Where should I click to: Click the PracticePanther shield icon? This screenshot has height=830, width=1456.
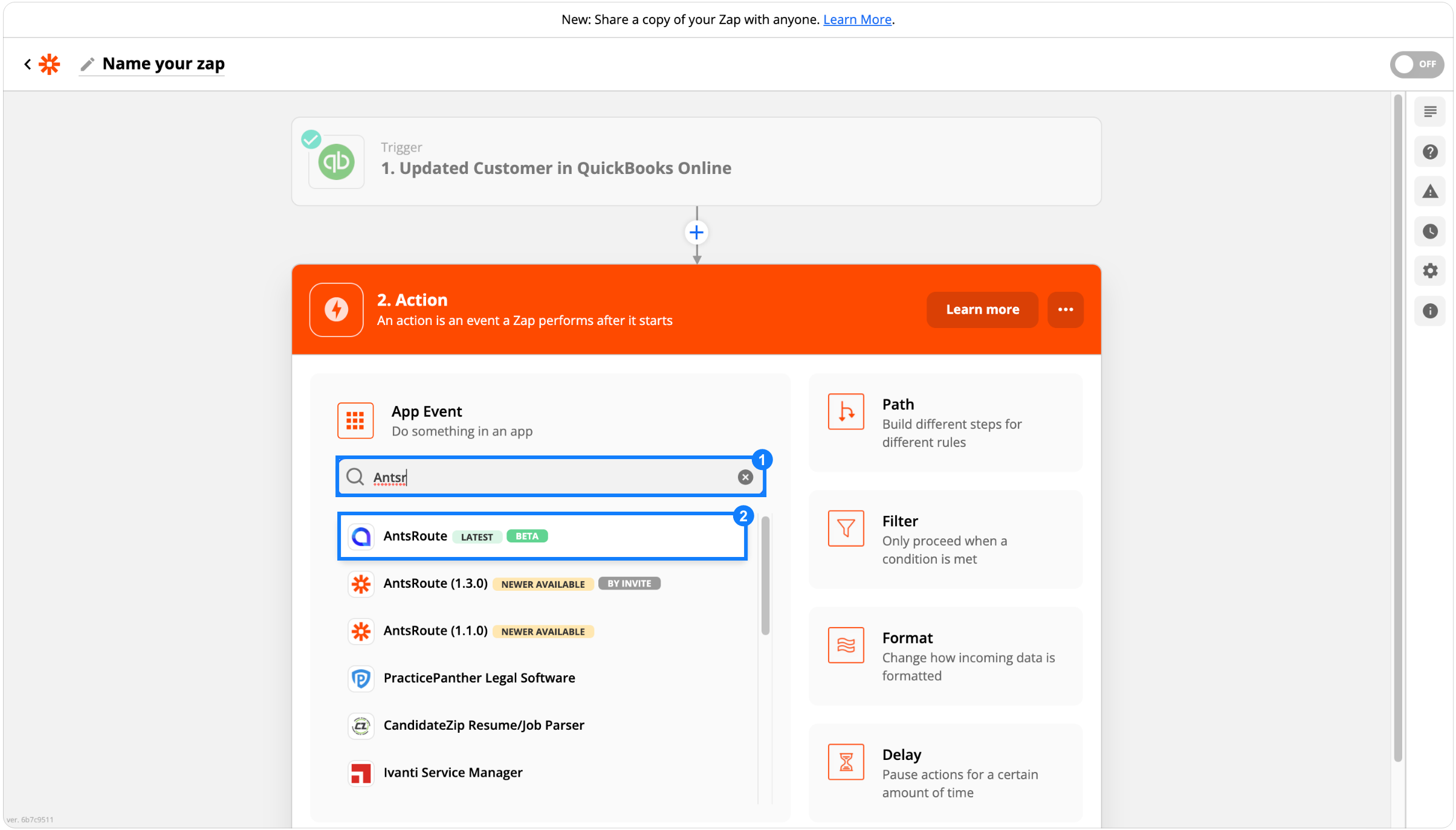(361, 678)
